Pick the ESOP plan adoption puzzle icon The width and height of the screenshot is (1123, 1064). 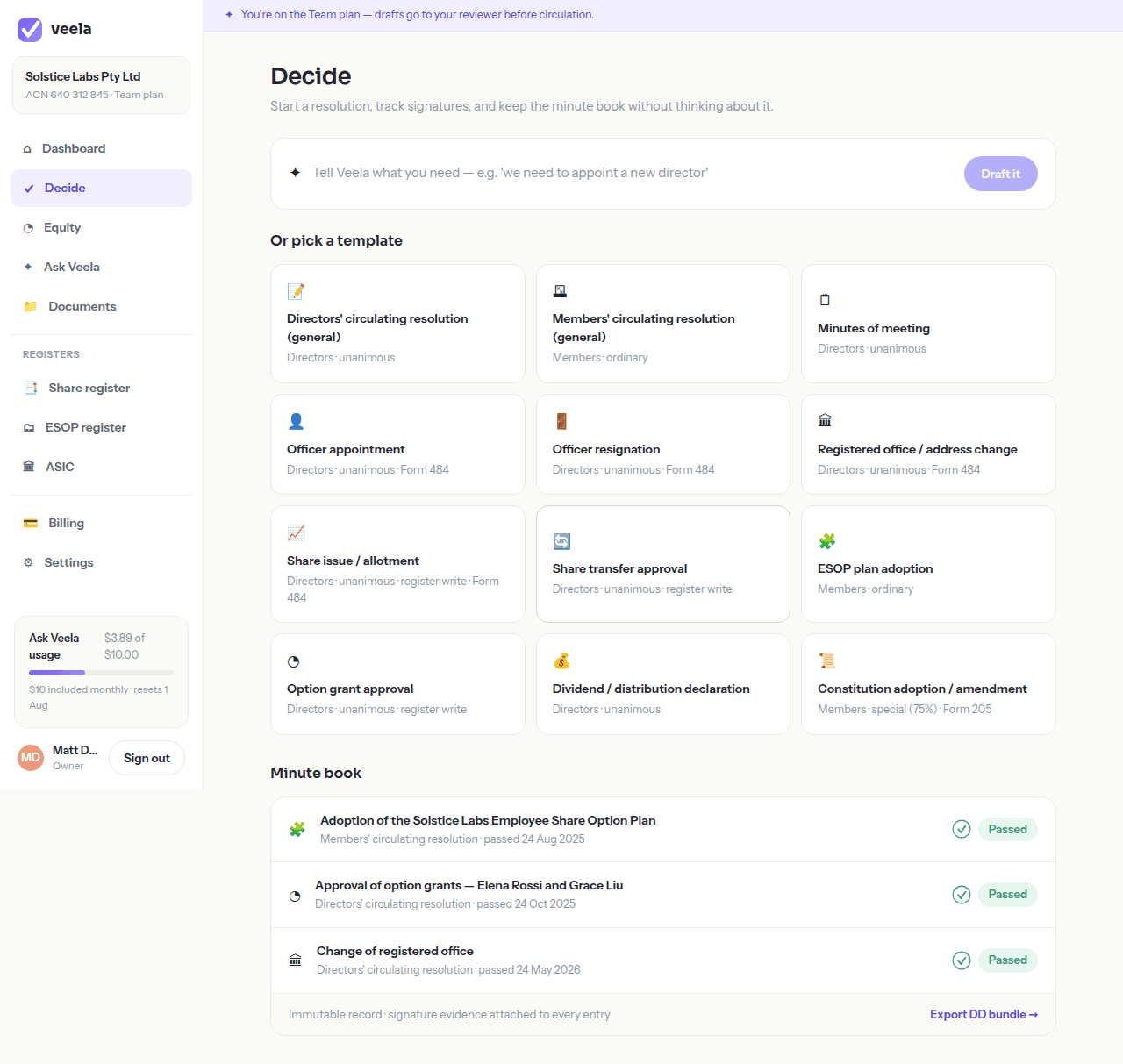tap(826, 541)
